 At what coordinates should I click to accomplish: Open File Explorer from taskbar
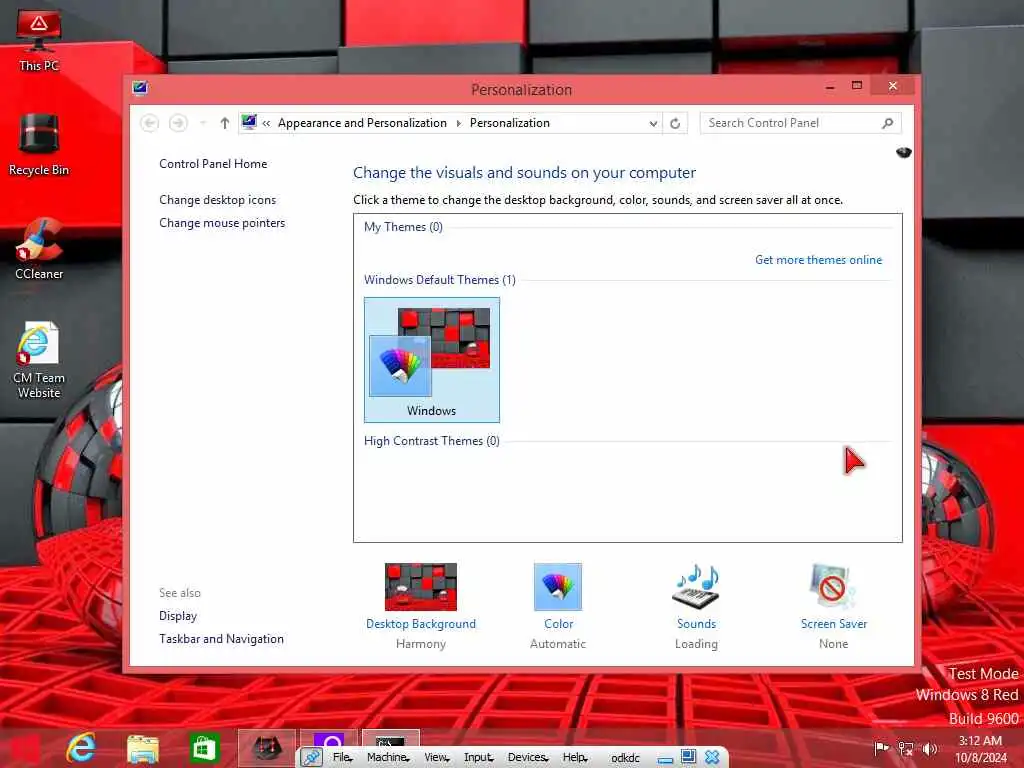pyautogui.click(x=143, y=748)
